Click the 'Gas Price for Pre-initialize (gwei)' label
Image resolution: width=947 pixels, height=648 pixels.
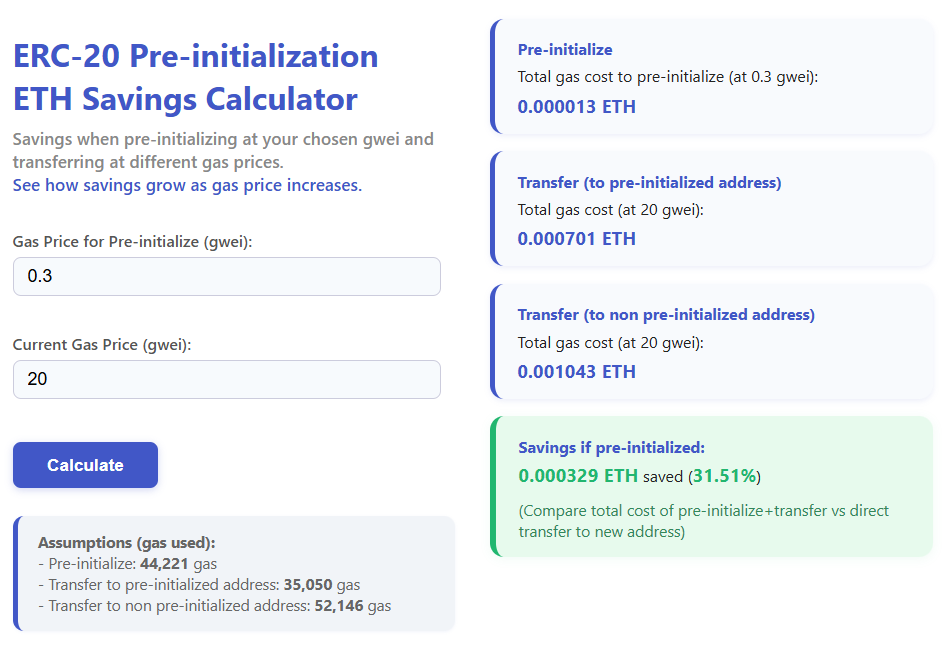click(132, 242)
